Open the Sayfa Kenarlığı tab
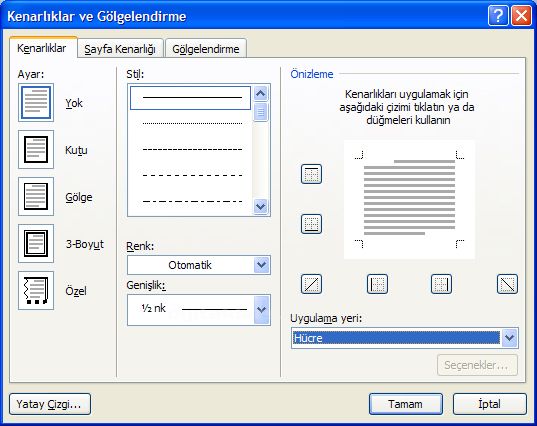537x426 pixels. 120,49
